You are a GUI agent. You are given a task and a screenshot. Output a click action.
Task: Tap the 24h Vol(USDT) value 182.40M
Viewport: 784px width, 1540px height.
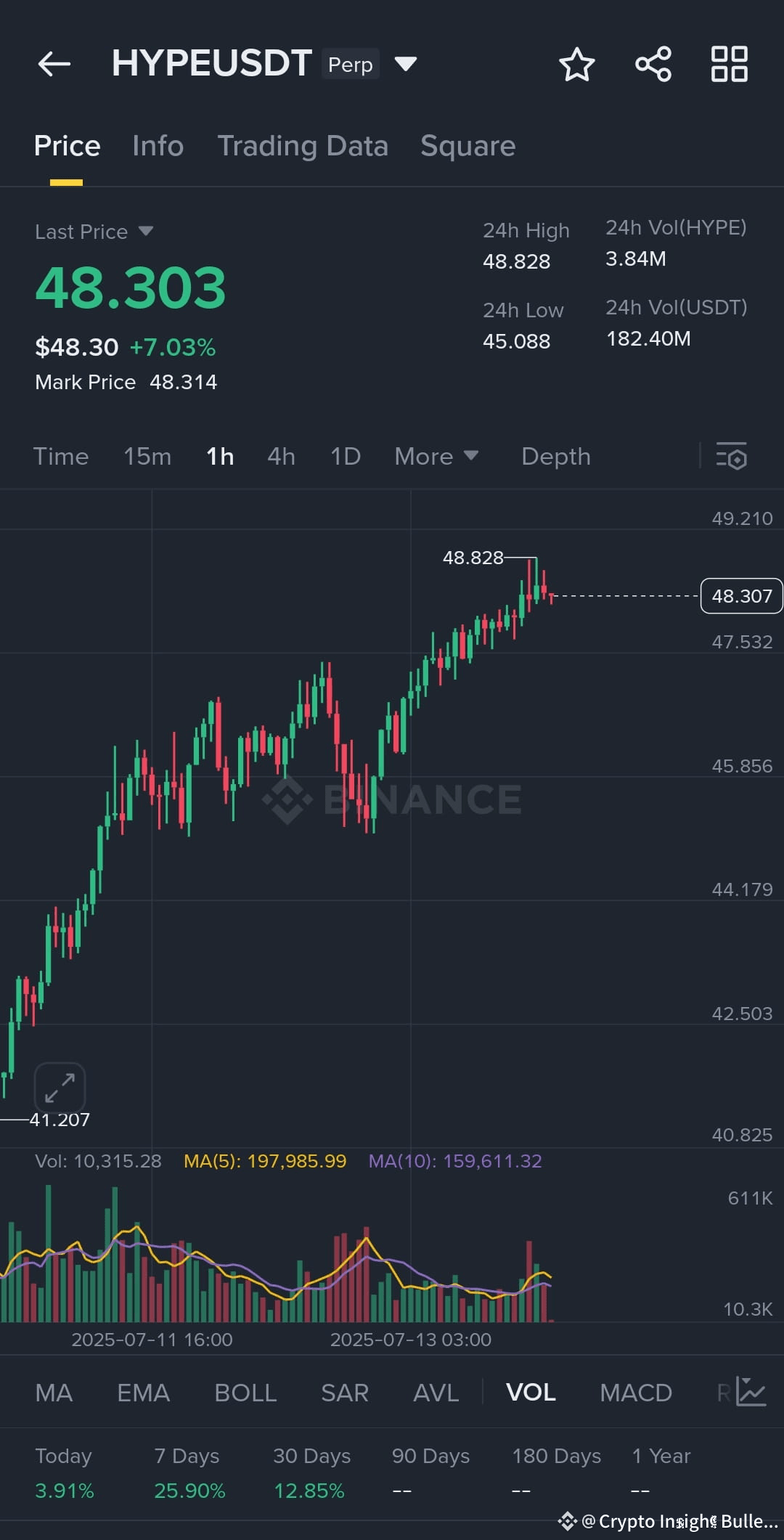point(648,338)
